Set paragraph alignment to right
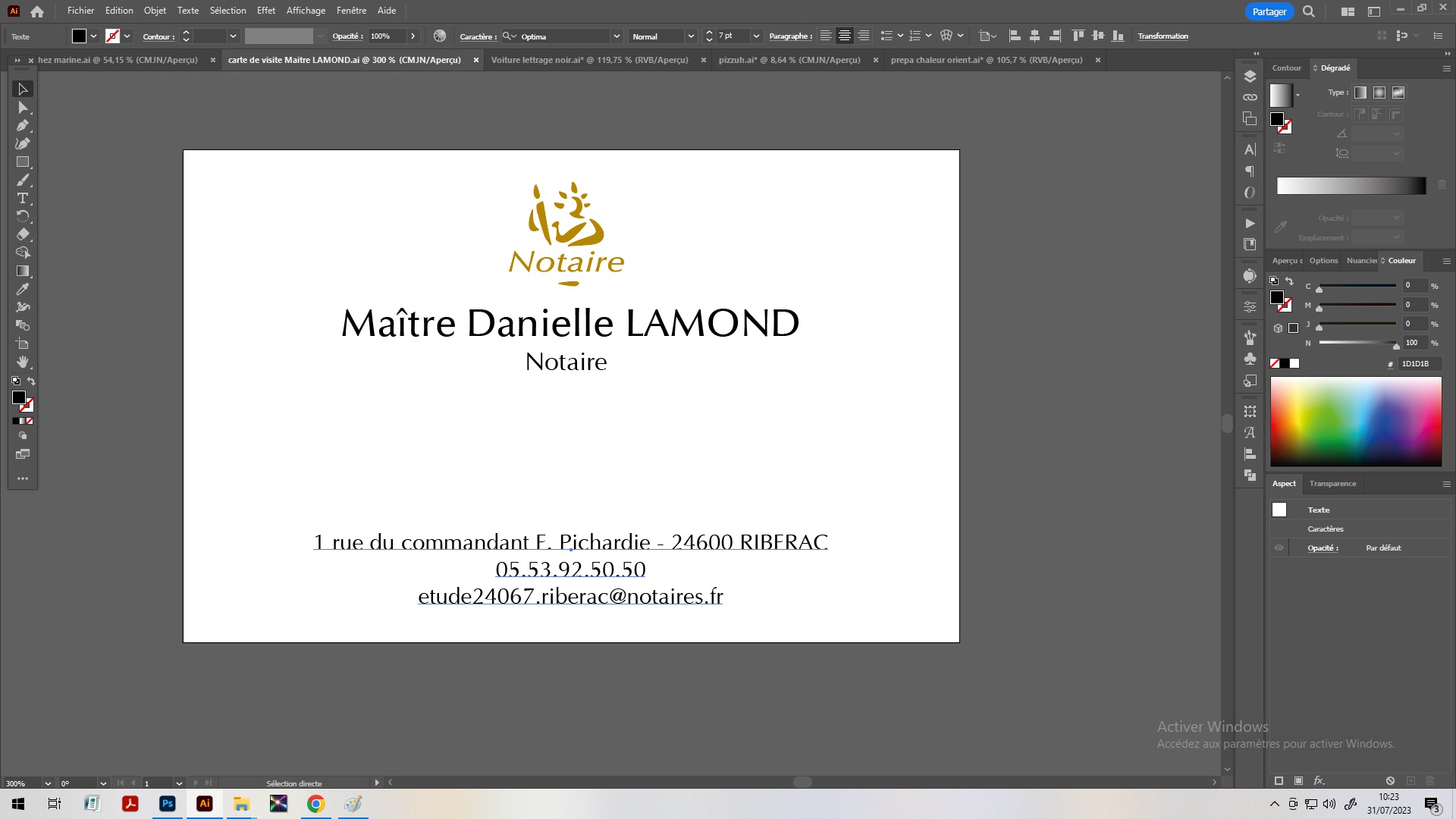 863,36
